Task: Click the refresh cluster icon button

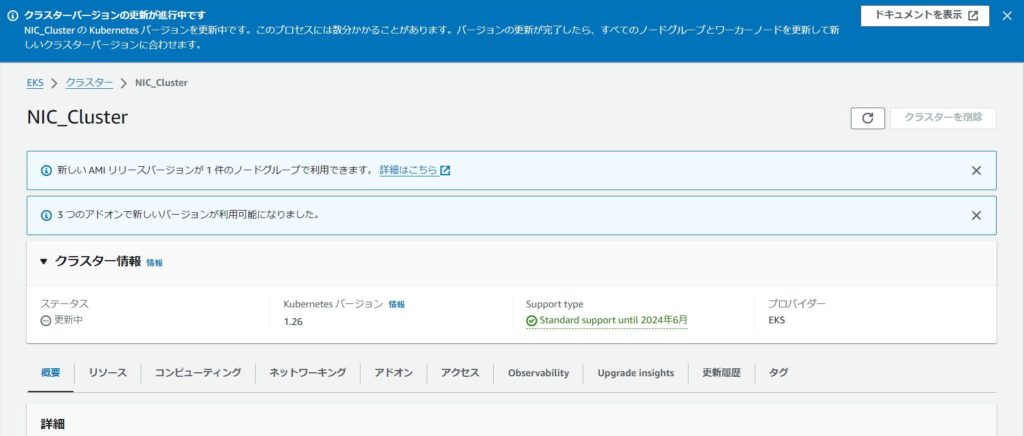Action: coord(867,118)
